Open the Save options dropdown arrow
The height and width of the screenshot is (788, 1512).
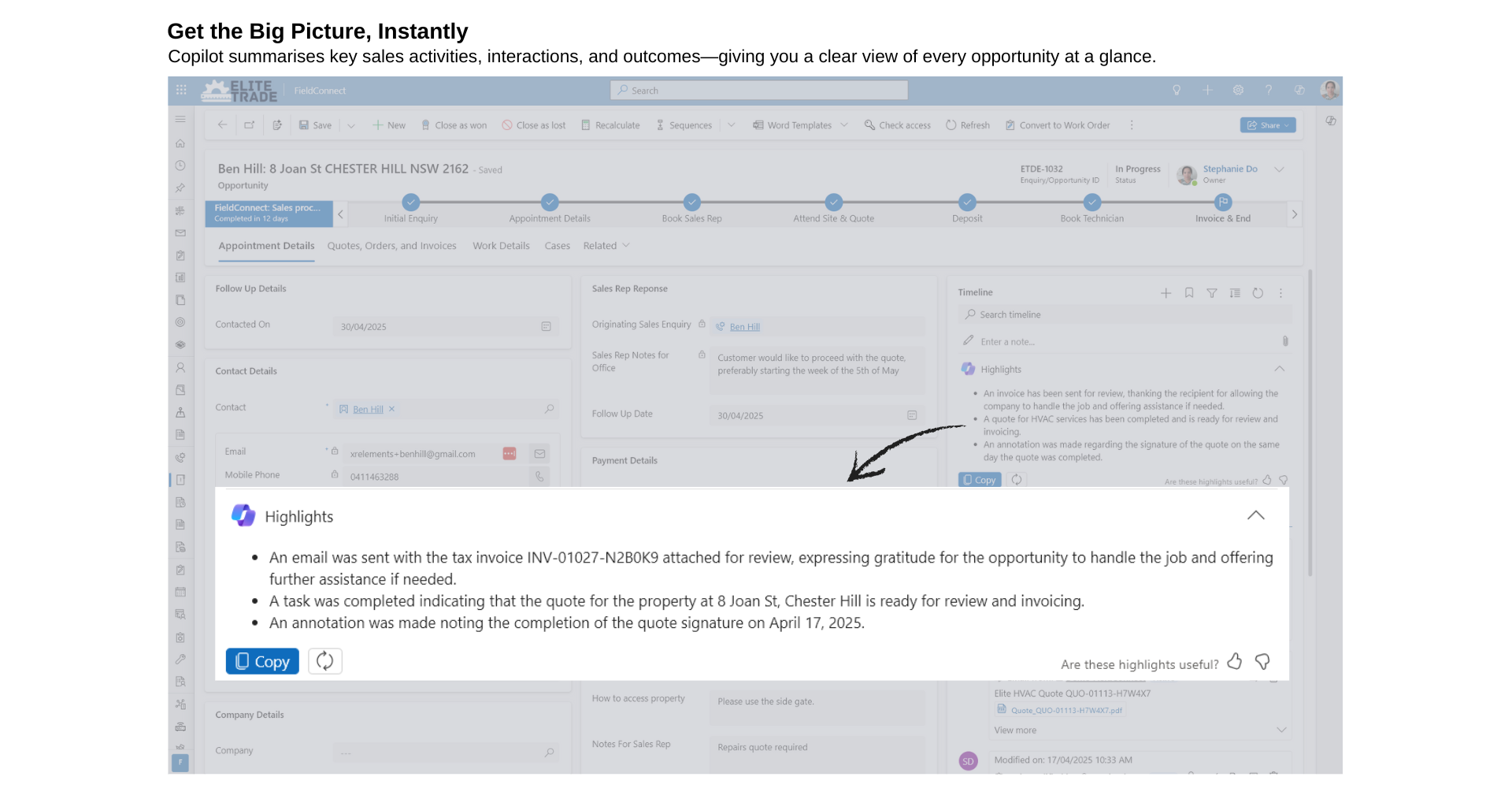(351, 125)
